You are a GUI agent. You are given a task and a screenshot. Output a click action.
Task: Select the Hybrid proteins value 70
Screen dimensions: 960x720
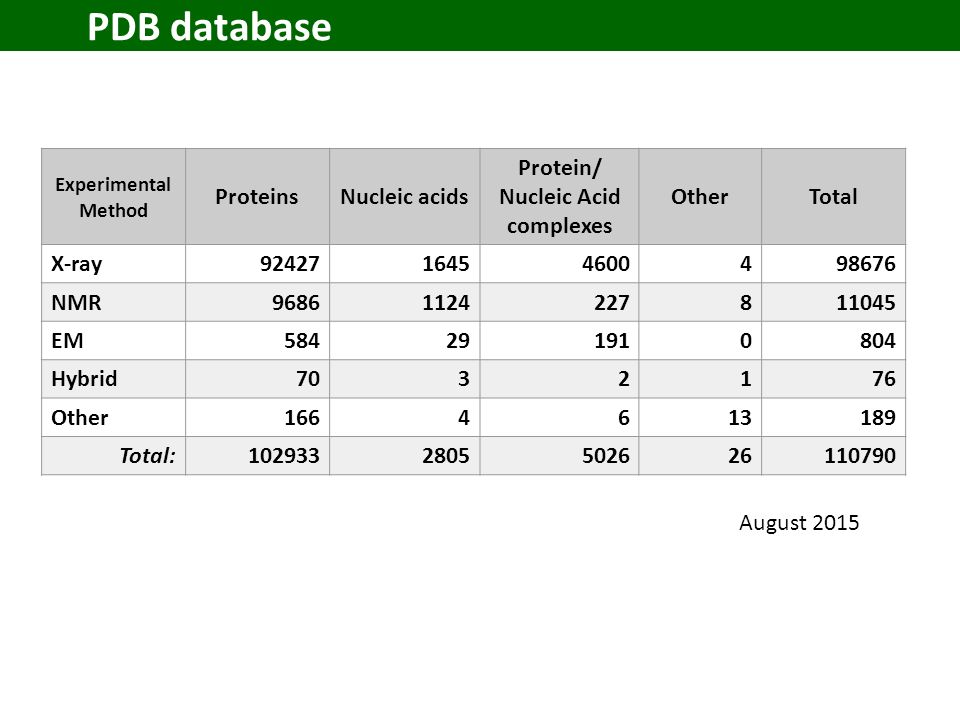tap(308, 379)
